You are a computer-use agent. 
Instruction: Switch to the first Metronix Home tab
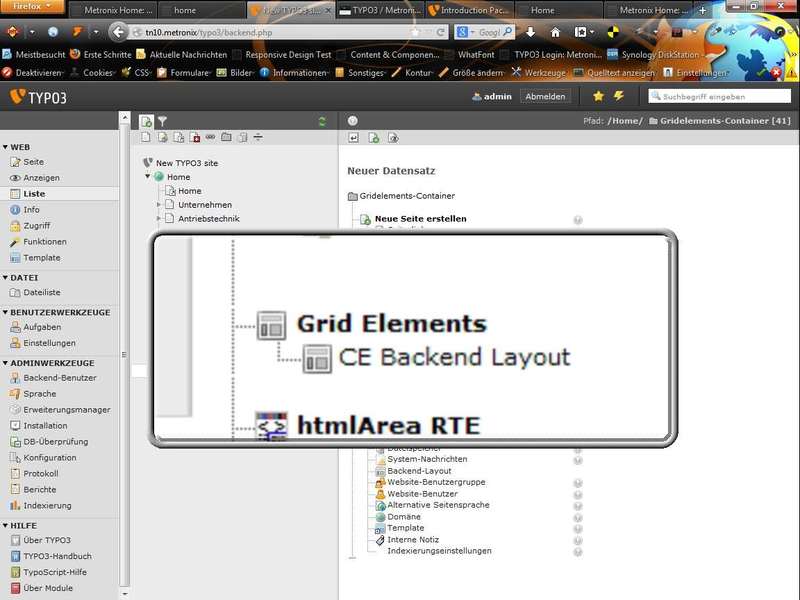pos(112,10)
